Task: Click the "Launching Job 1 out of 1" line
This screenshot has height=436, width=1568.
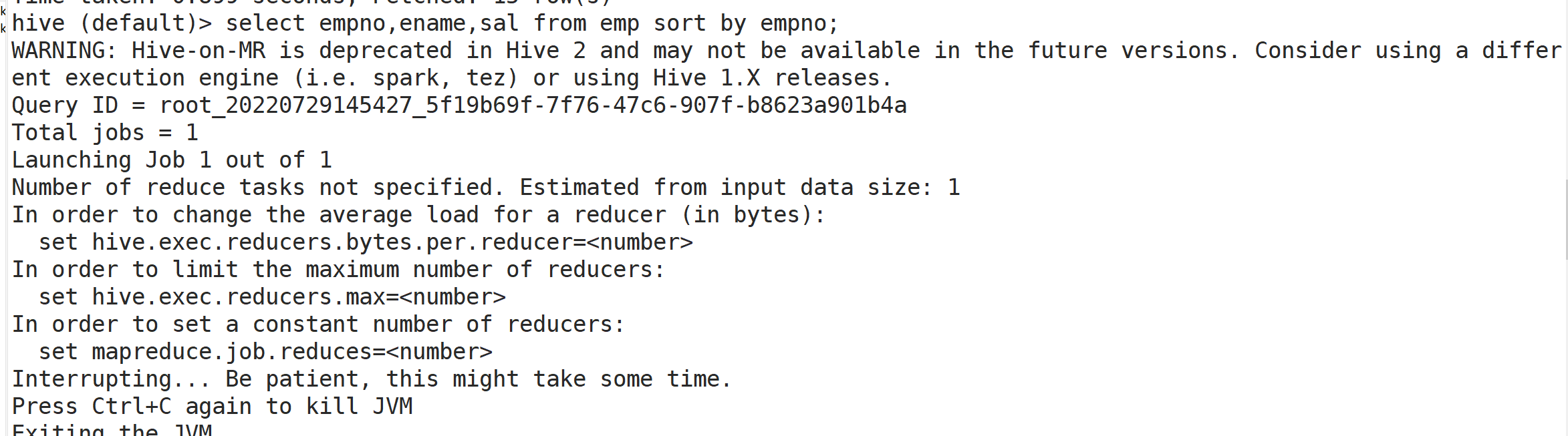Action: 172,160
